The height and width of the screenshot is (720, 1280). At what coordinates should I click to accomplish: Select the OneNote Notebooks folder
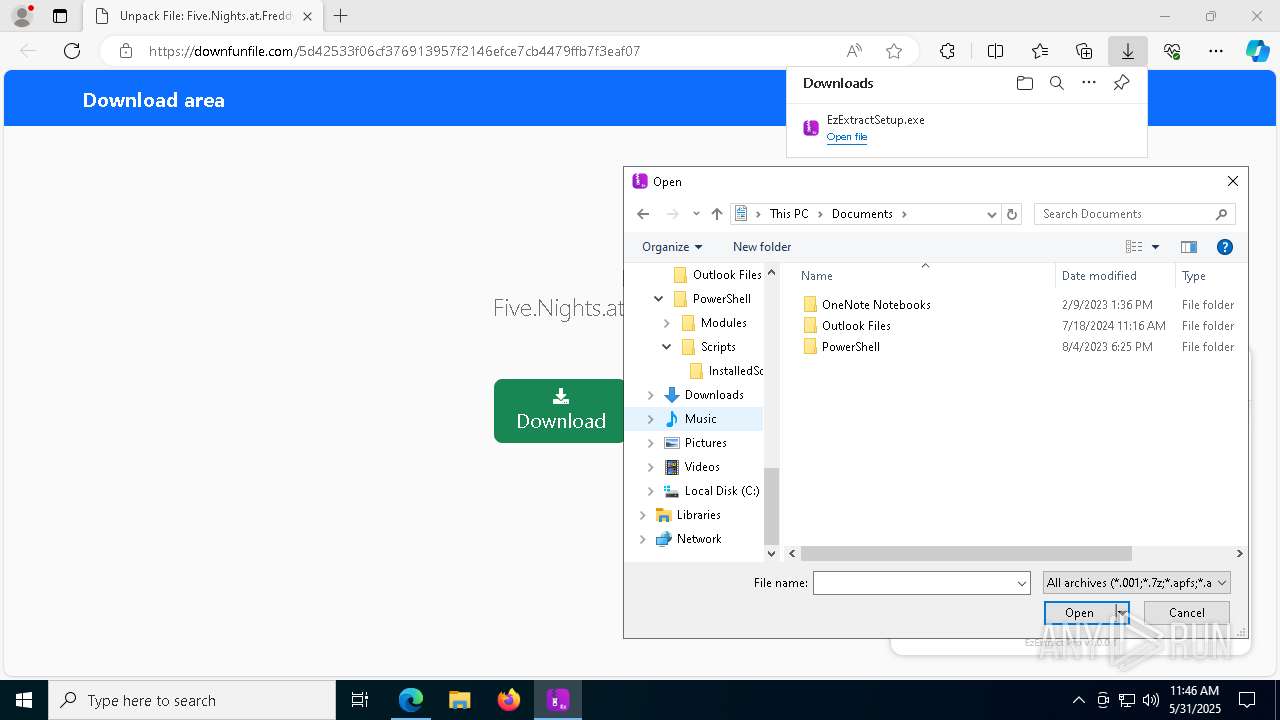click(876, 305)
